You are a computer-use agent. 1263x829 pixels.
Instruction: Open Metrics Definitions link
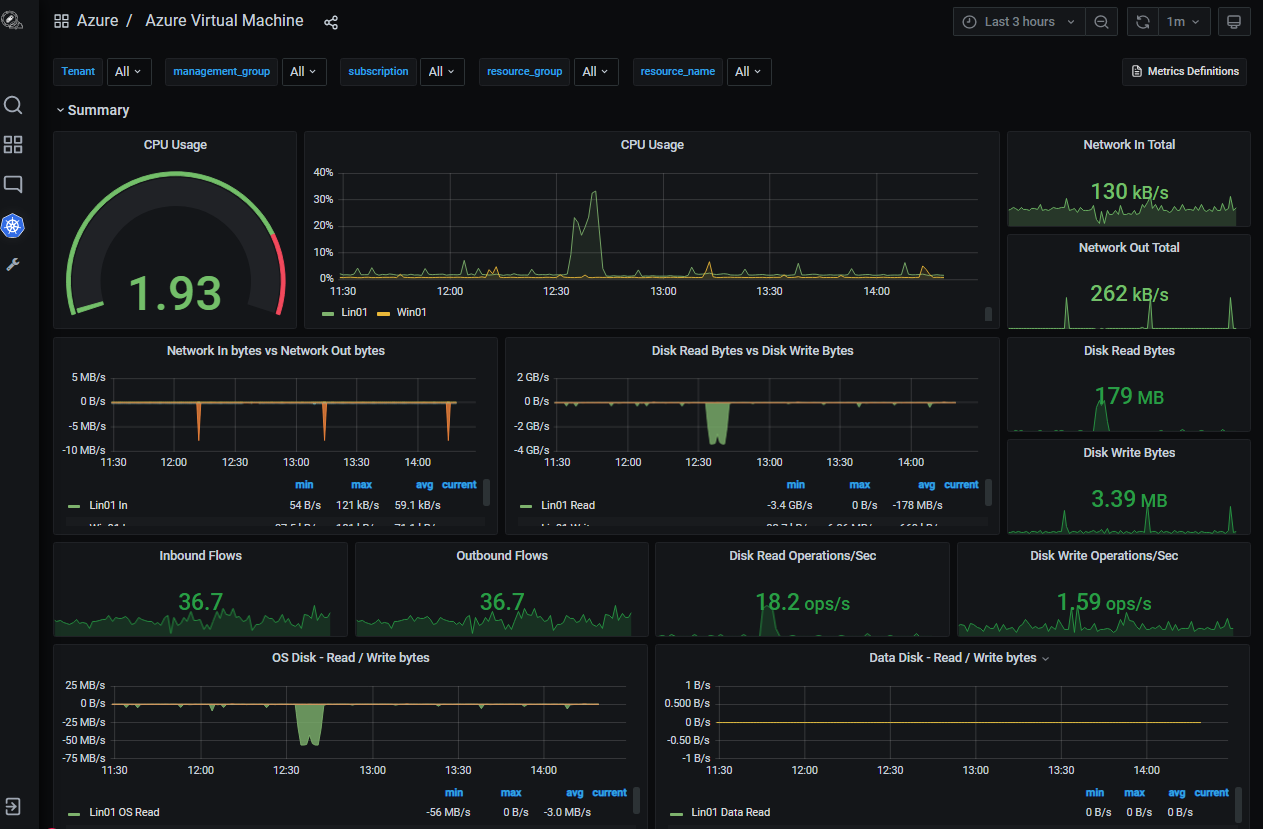[1185, 71]
